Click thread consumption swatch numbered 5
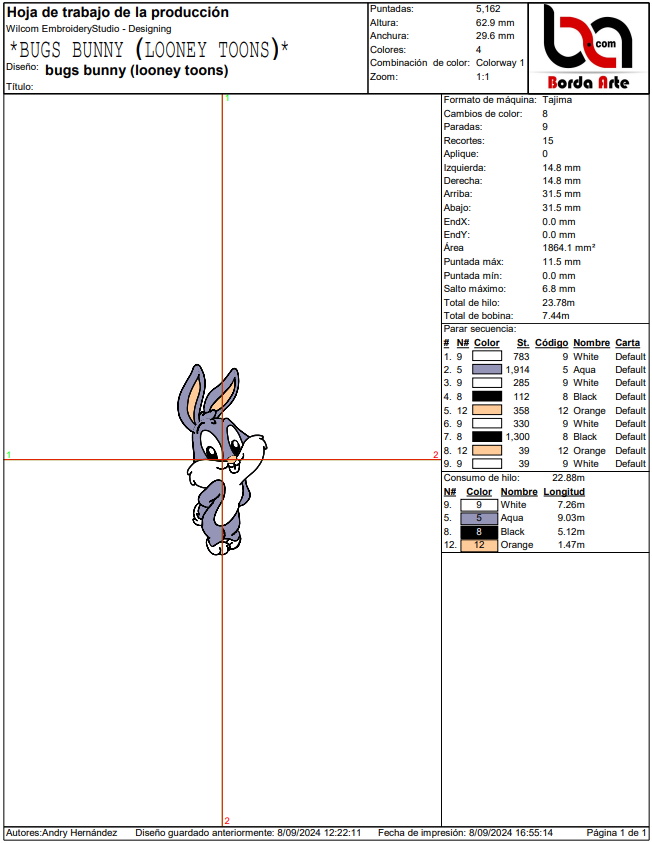The height and width of the screenshot is (843, 652). (x=479, y=518)
